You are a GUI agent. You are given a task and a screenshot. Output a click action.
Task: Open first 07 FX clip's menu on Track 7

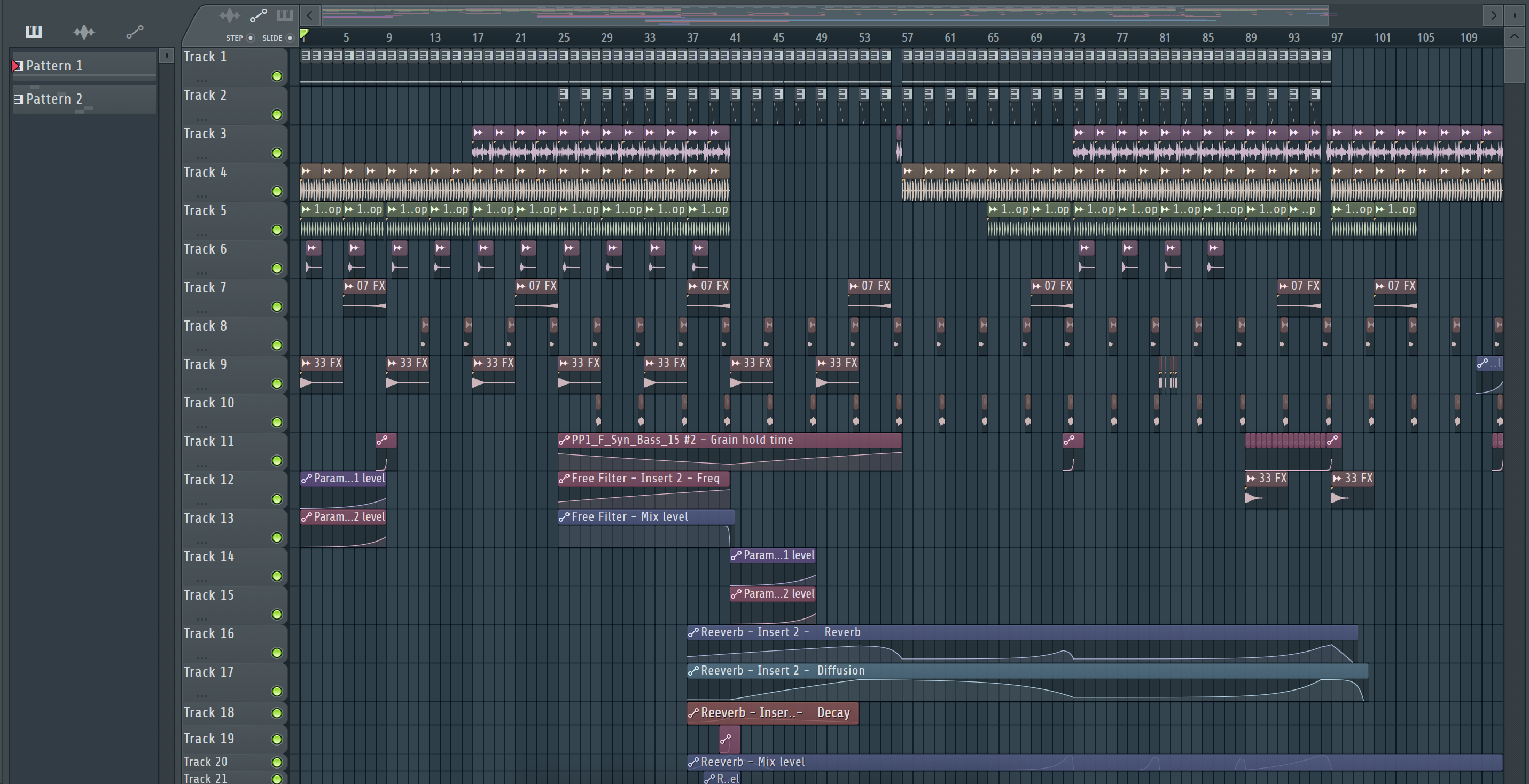coord(349,287)
